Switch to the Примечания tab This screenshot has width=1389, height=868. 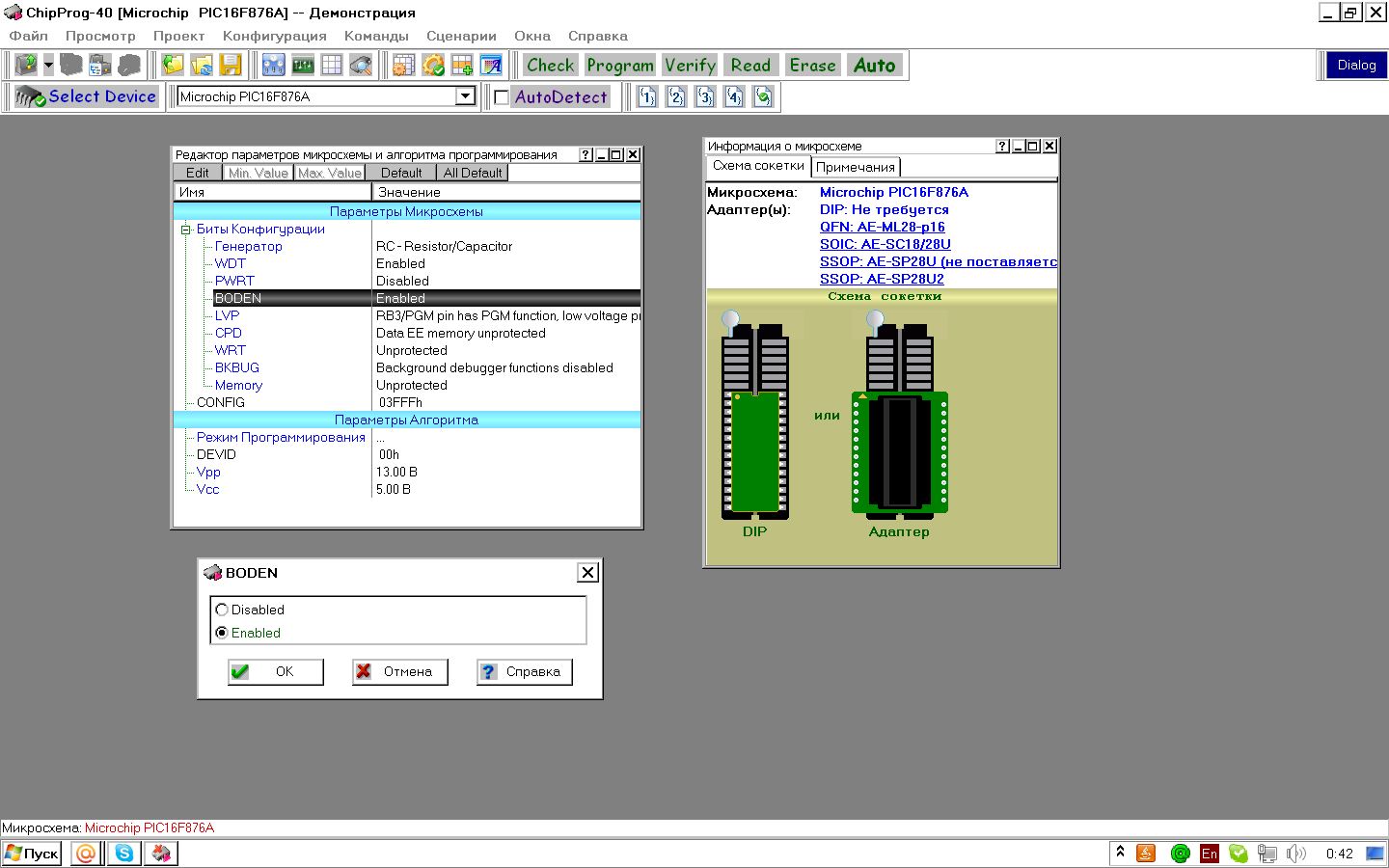click(855, 167)
